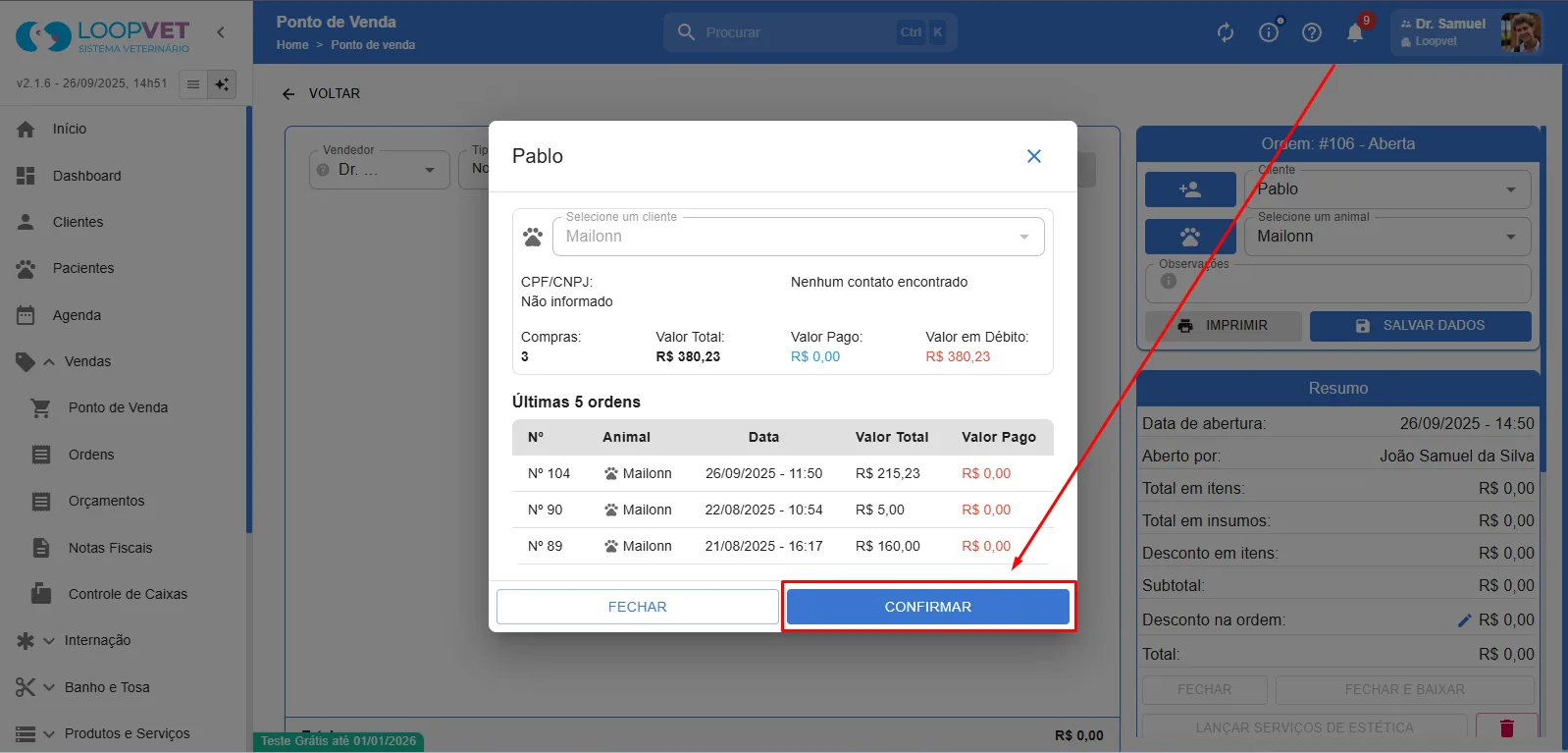
Task: Toggle the sidebar hamburger menu button
Action: click(193, 84)
